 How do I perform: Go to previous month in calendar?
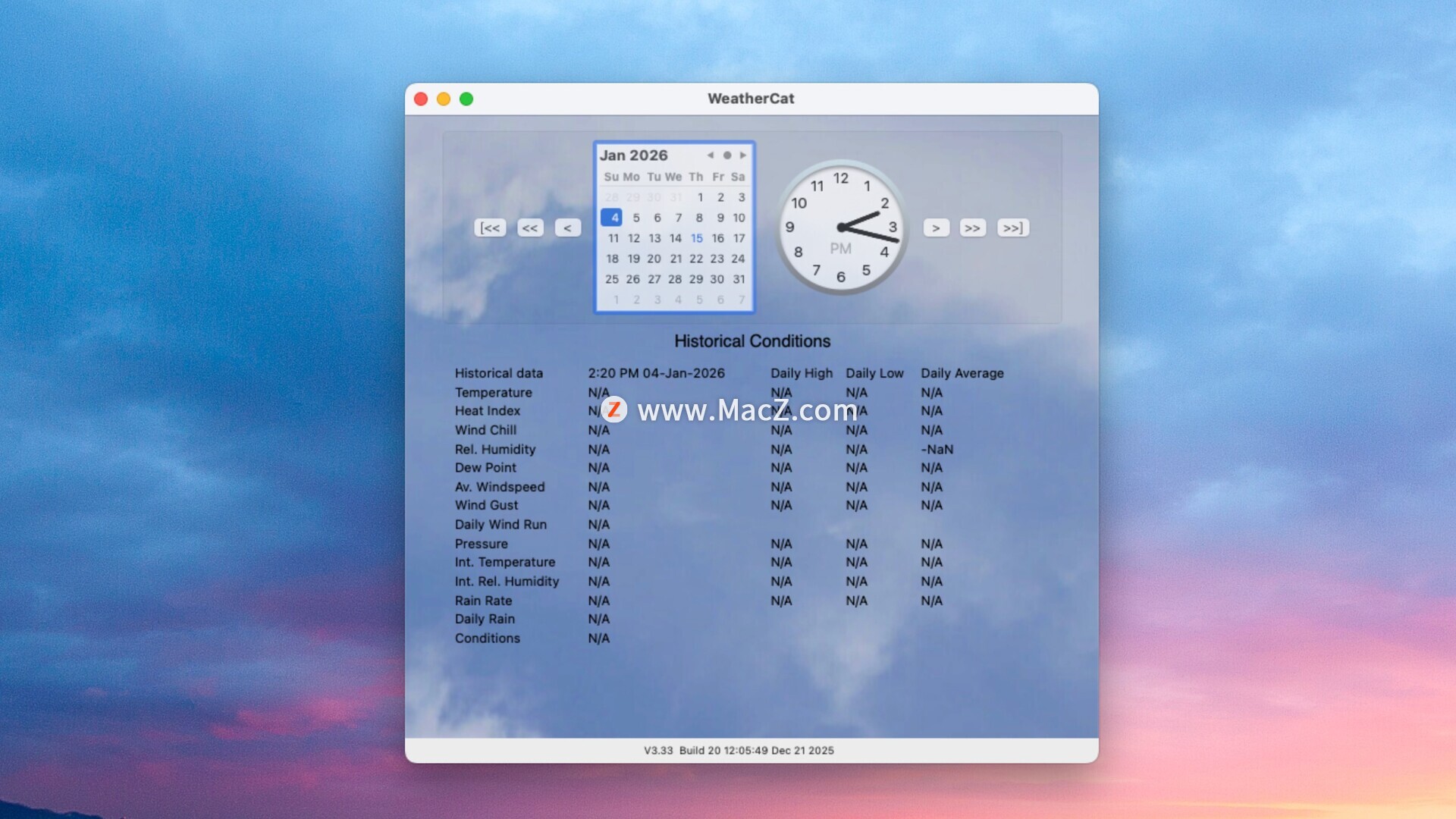(x=711, y=155)
